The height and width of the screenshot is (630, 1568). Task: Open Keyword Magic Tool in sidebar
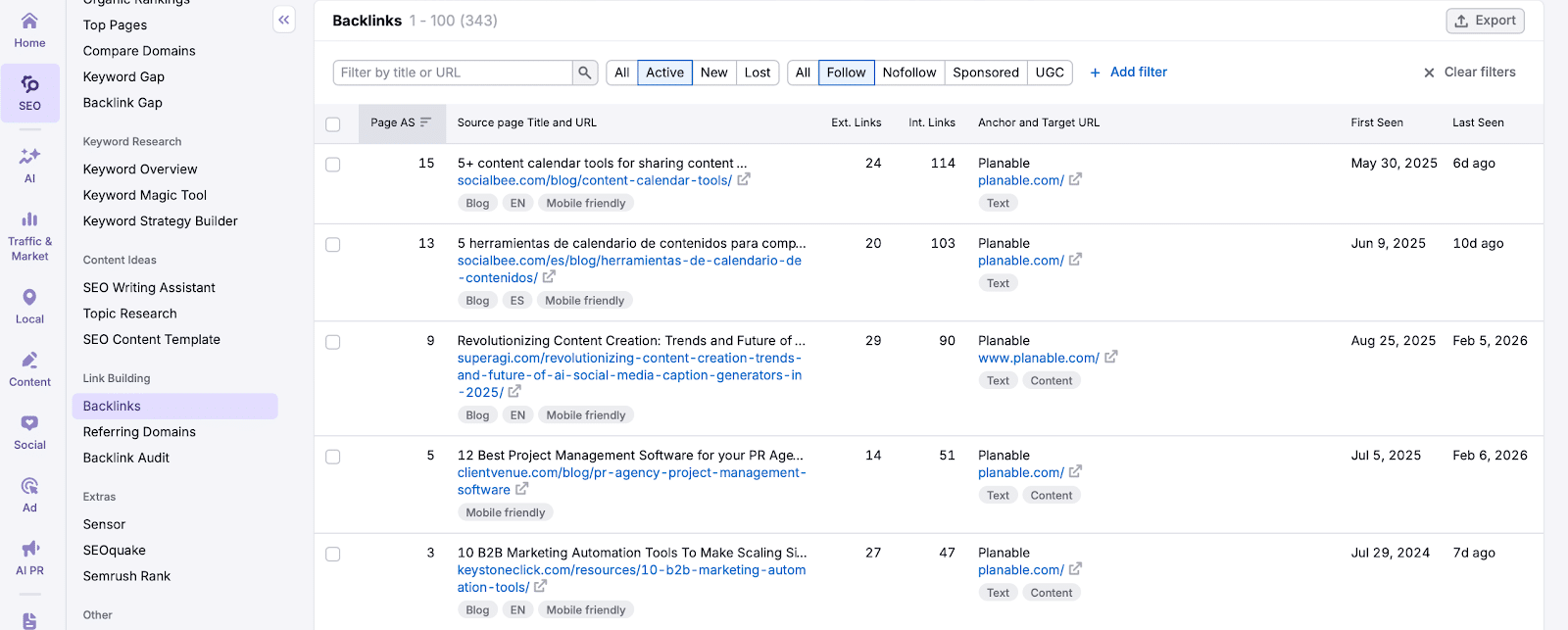tap(145, 195)
